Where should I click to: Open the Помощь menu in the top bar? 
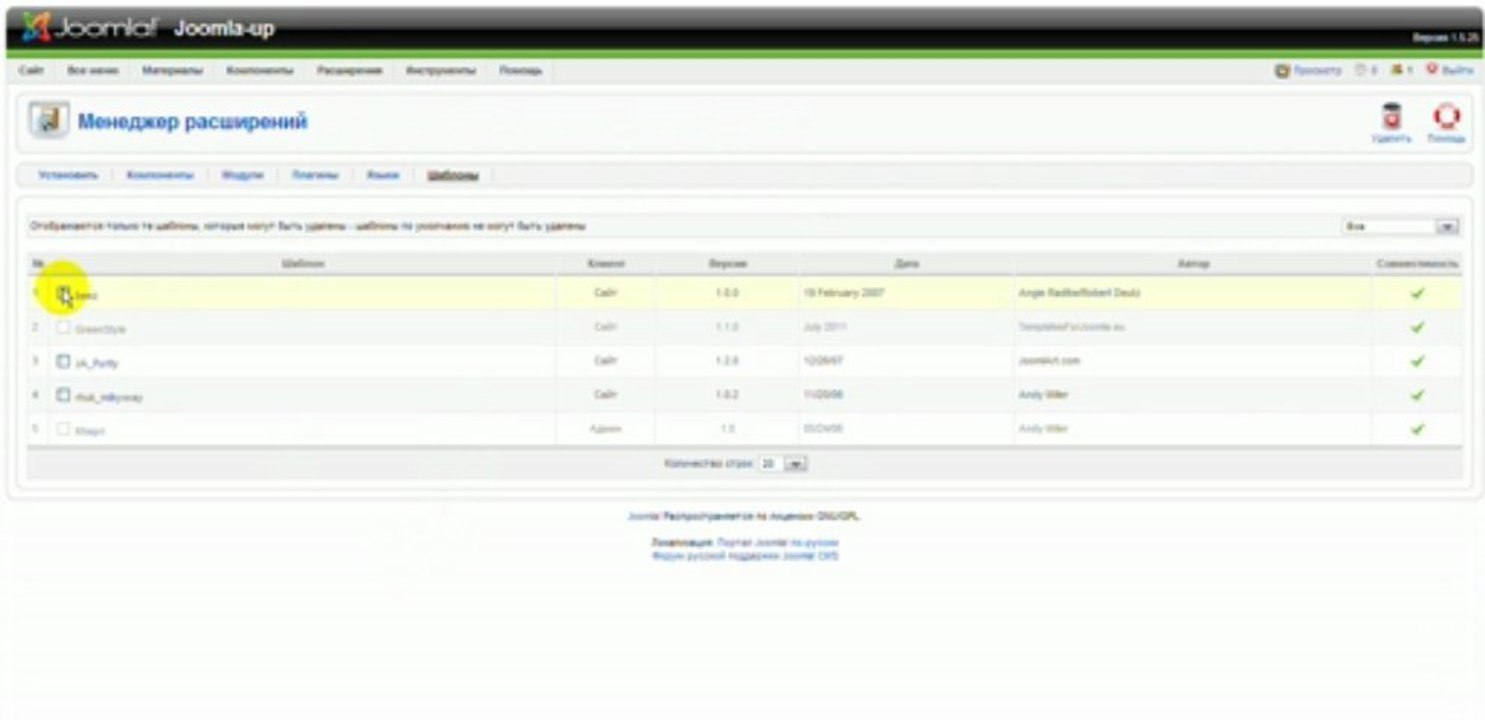[x=521, y=71]
